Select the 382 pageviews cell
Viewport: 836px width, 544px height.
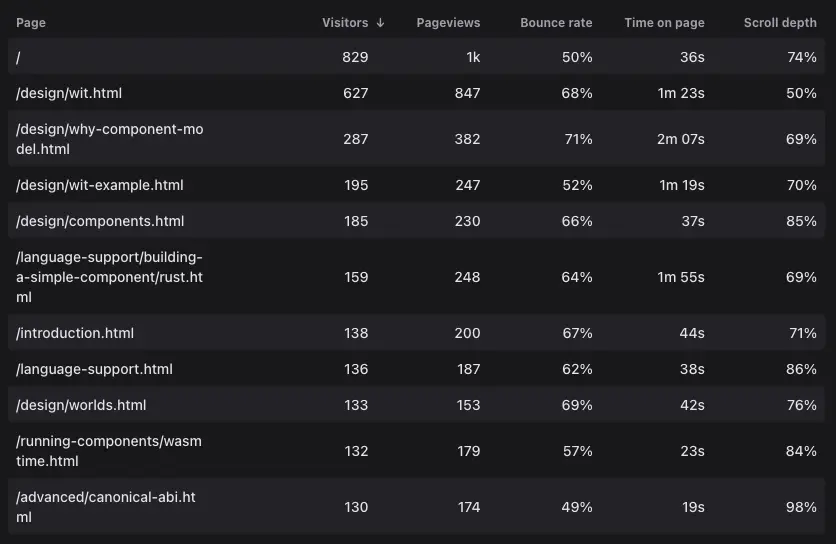click(467, 139)
